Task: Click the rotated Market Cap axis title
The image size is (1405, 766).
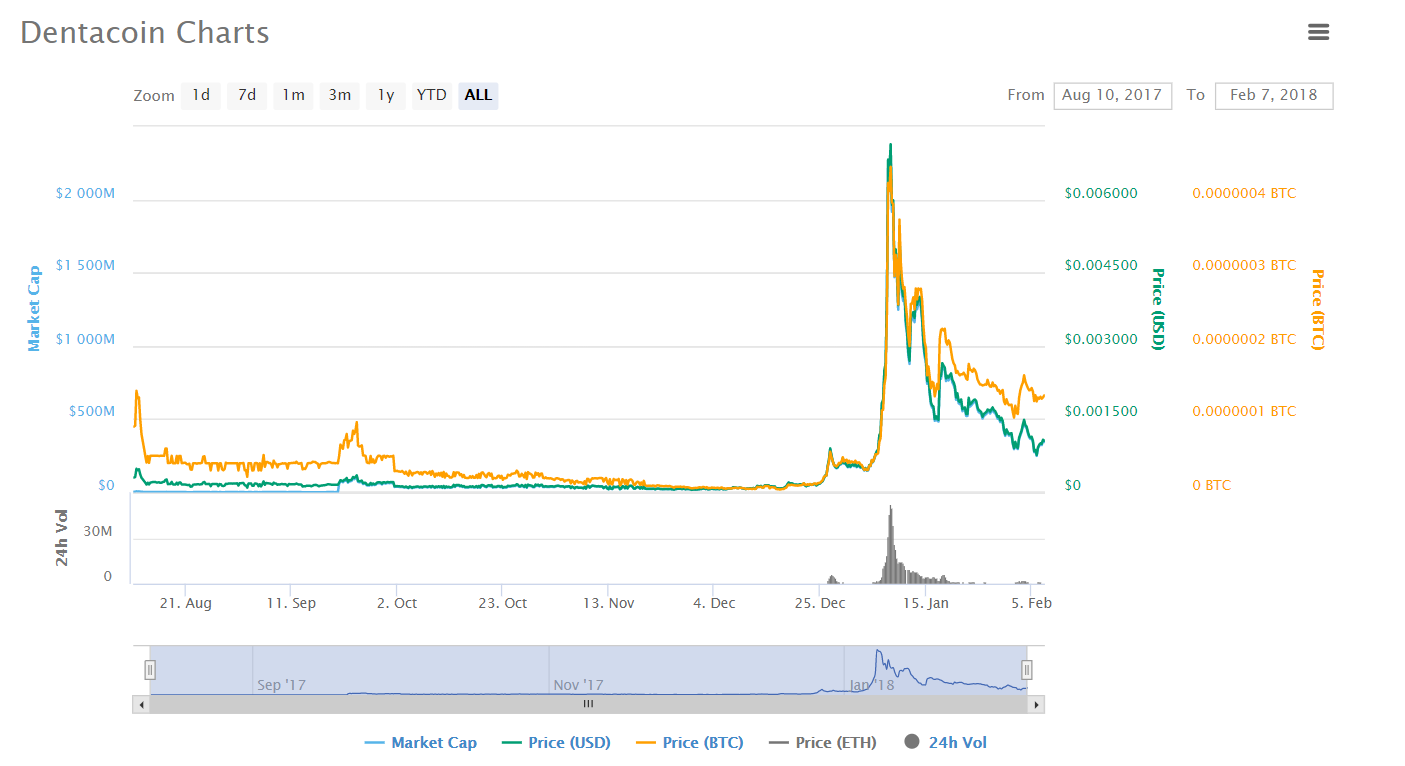Action: pos(34,308)
